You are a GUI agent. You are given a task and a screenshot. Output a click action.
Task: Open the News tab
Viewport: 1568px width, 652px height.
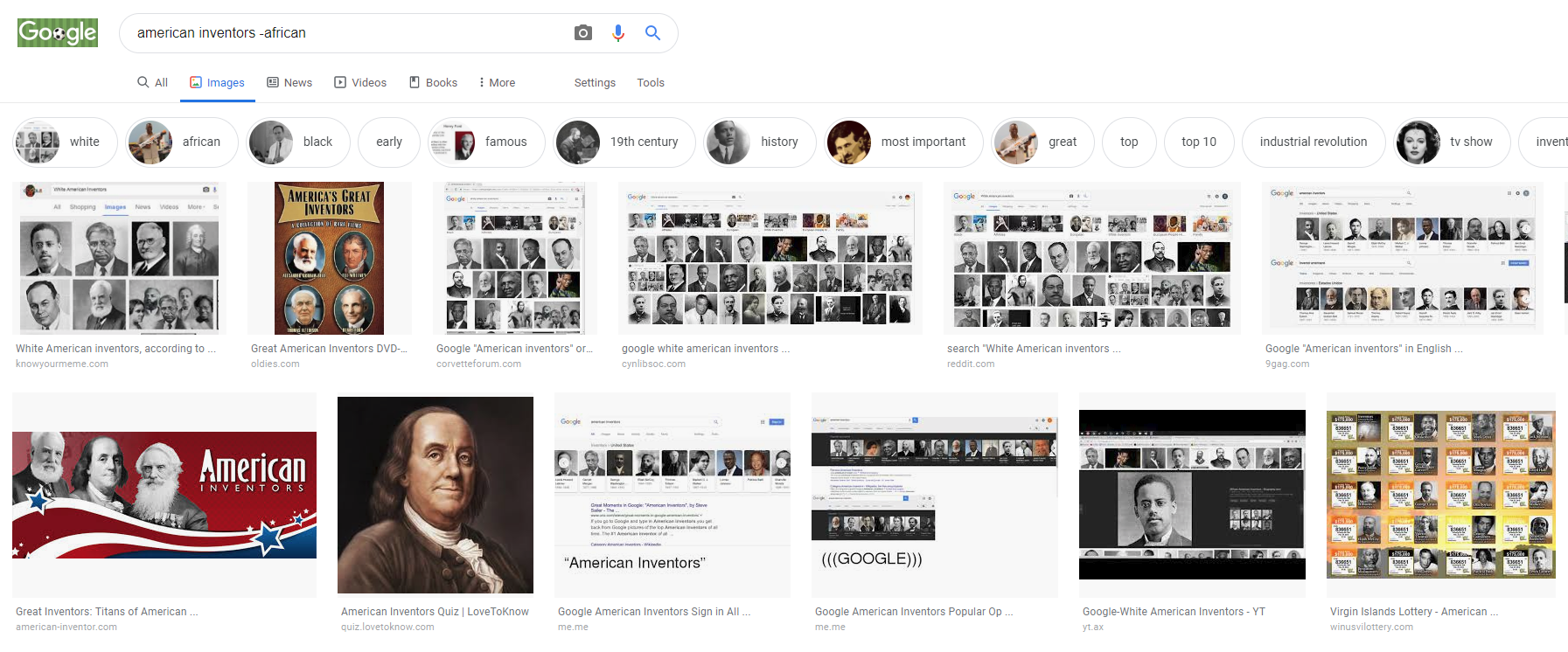(289, 82)
